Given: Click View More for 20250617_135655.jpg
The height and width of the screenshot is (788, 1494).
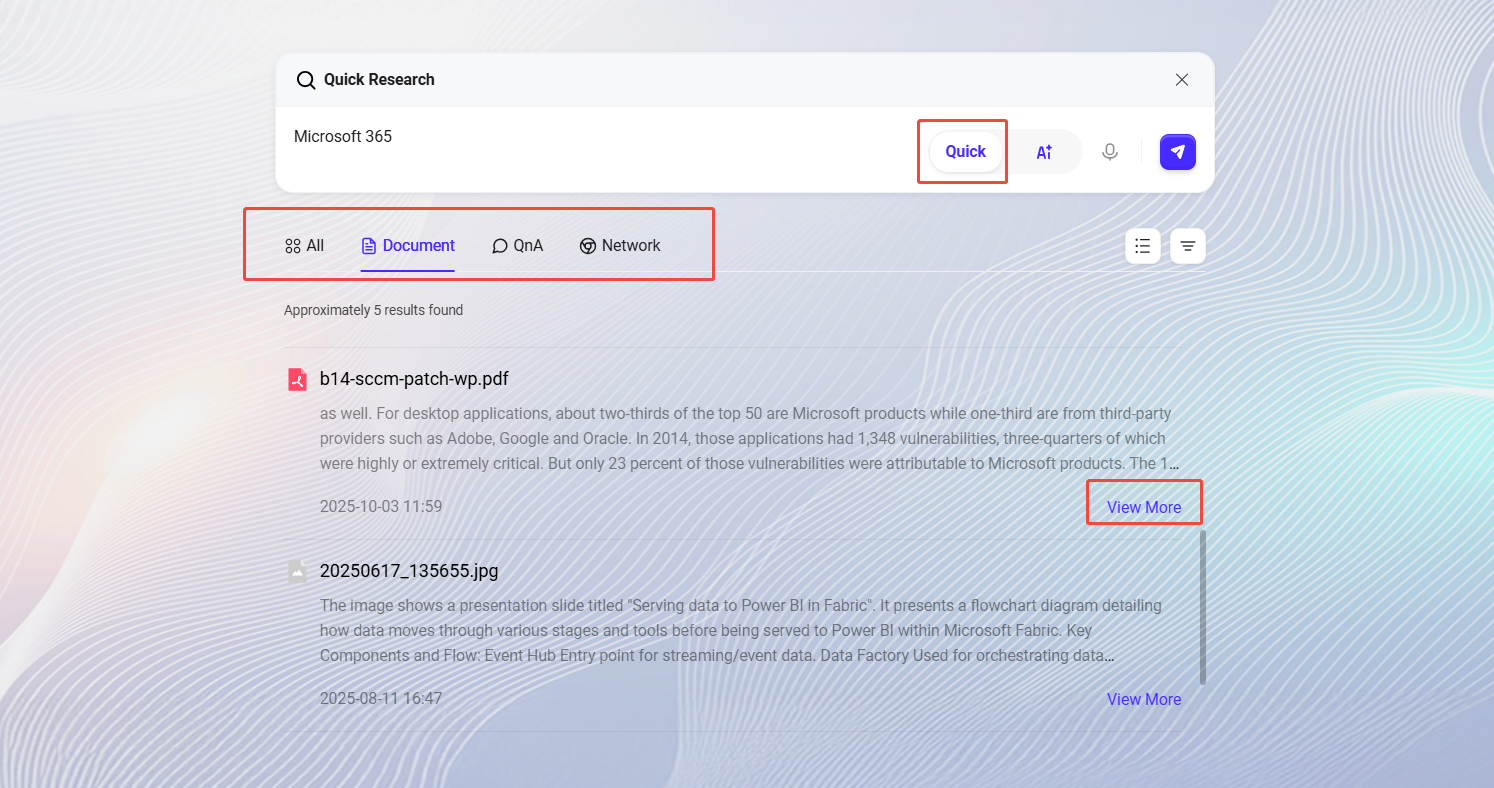Looking at the screenshot, I should 1143,699.
